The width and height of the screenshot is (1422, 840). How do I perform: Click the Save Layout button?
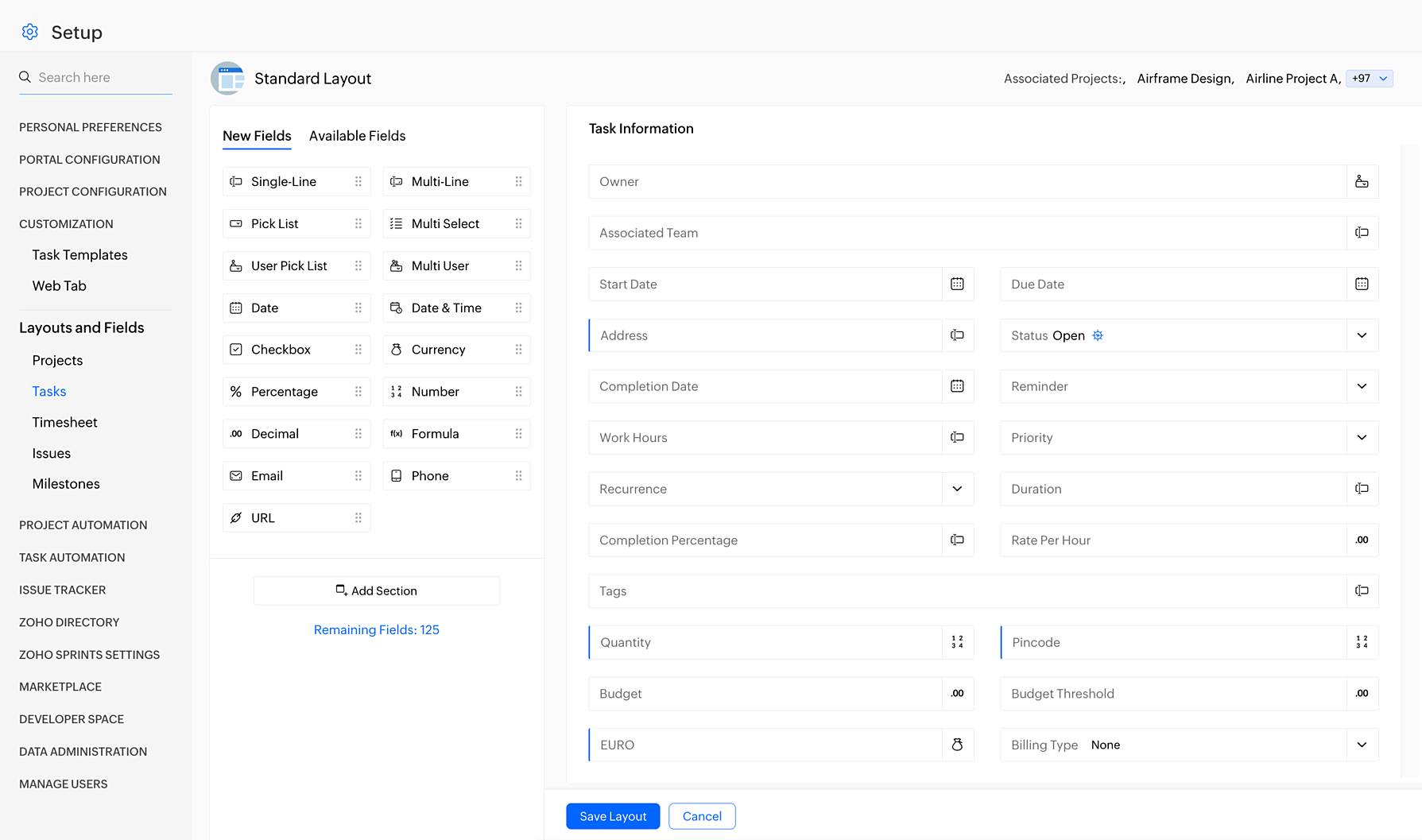pyautogui.click(x=613, y=816)
